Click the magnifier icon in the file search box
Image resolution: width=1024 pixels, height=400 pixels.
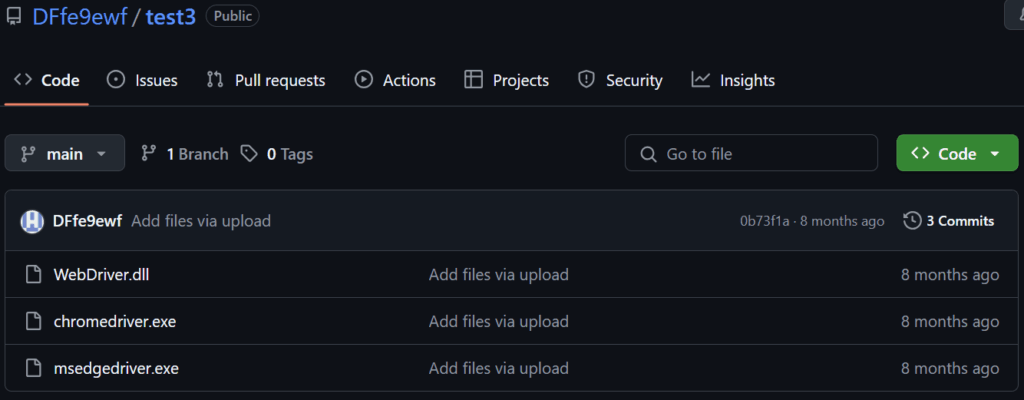[x=648, y=154]
